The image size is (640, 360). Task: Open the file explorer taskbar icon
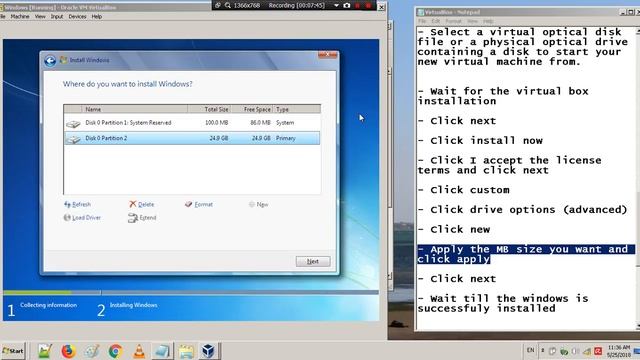[186, 351]
